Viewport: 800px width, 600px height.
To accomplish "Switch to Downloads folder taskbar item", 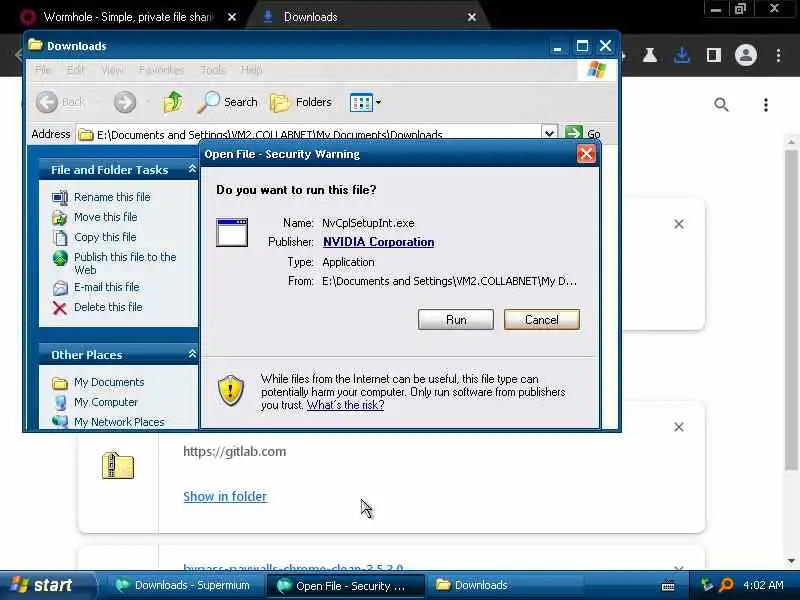I will click(x=505, y=585).
